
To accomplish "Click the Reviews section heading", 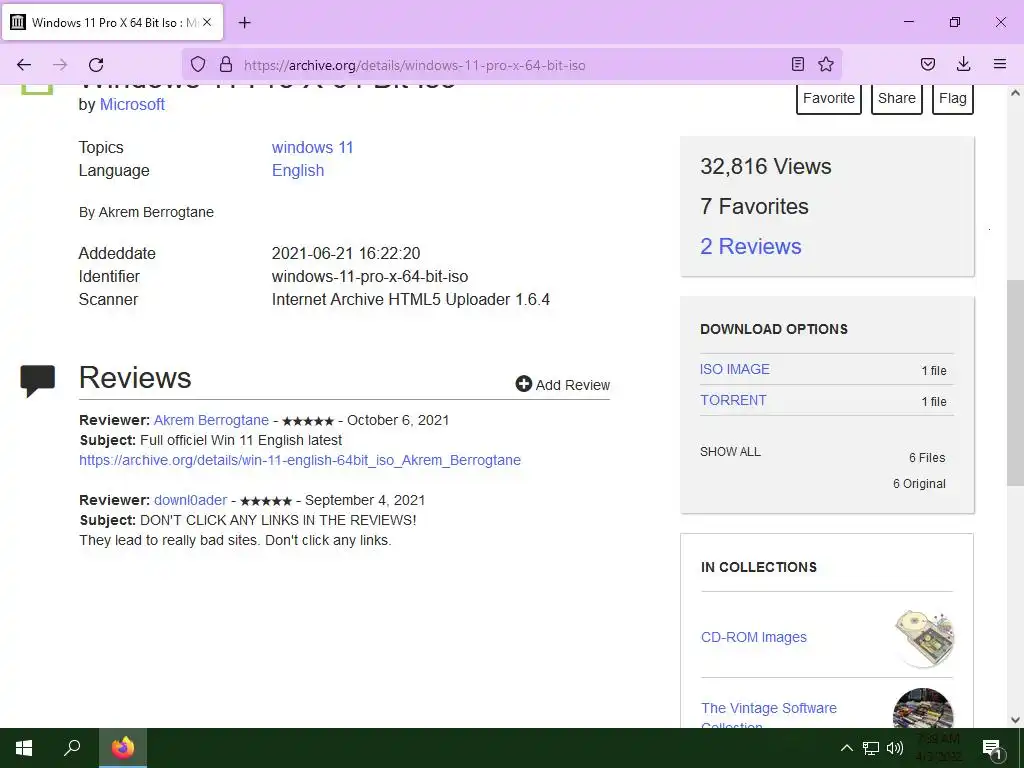I will click(x=135, y=378).
